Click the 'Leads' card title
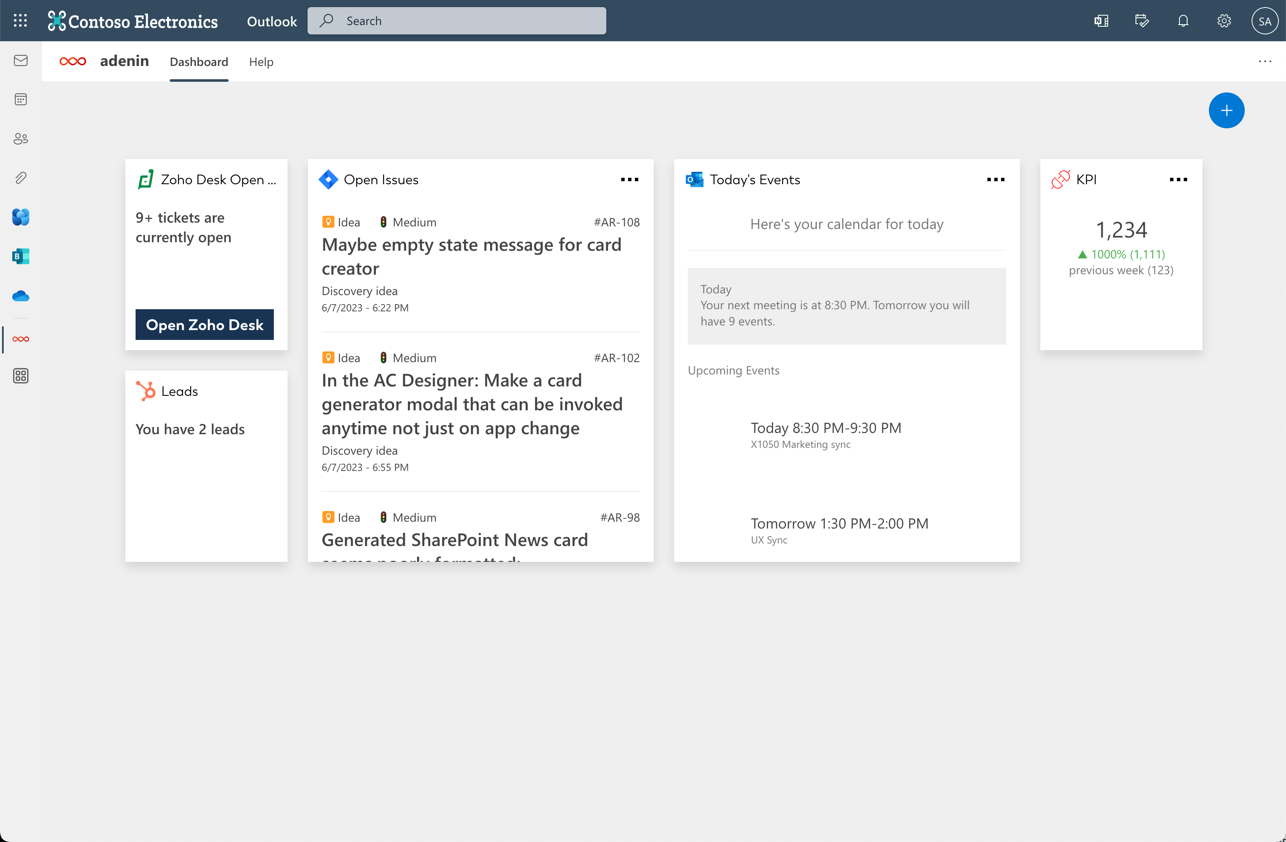This screenshot has width=1286, height=842. 180,391
